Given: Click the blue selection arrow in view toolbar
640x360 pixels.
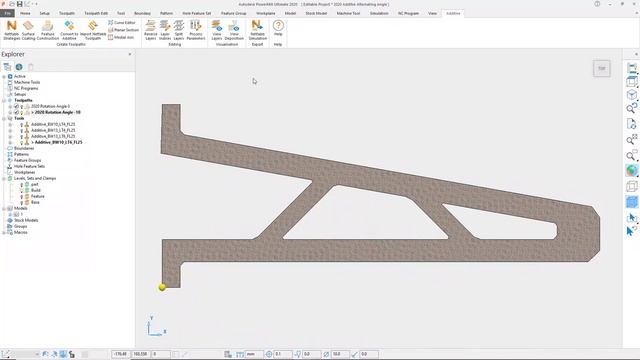Looking at the screenshot, I should coord(631,217).
